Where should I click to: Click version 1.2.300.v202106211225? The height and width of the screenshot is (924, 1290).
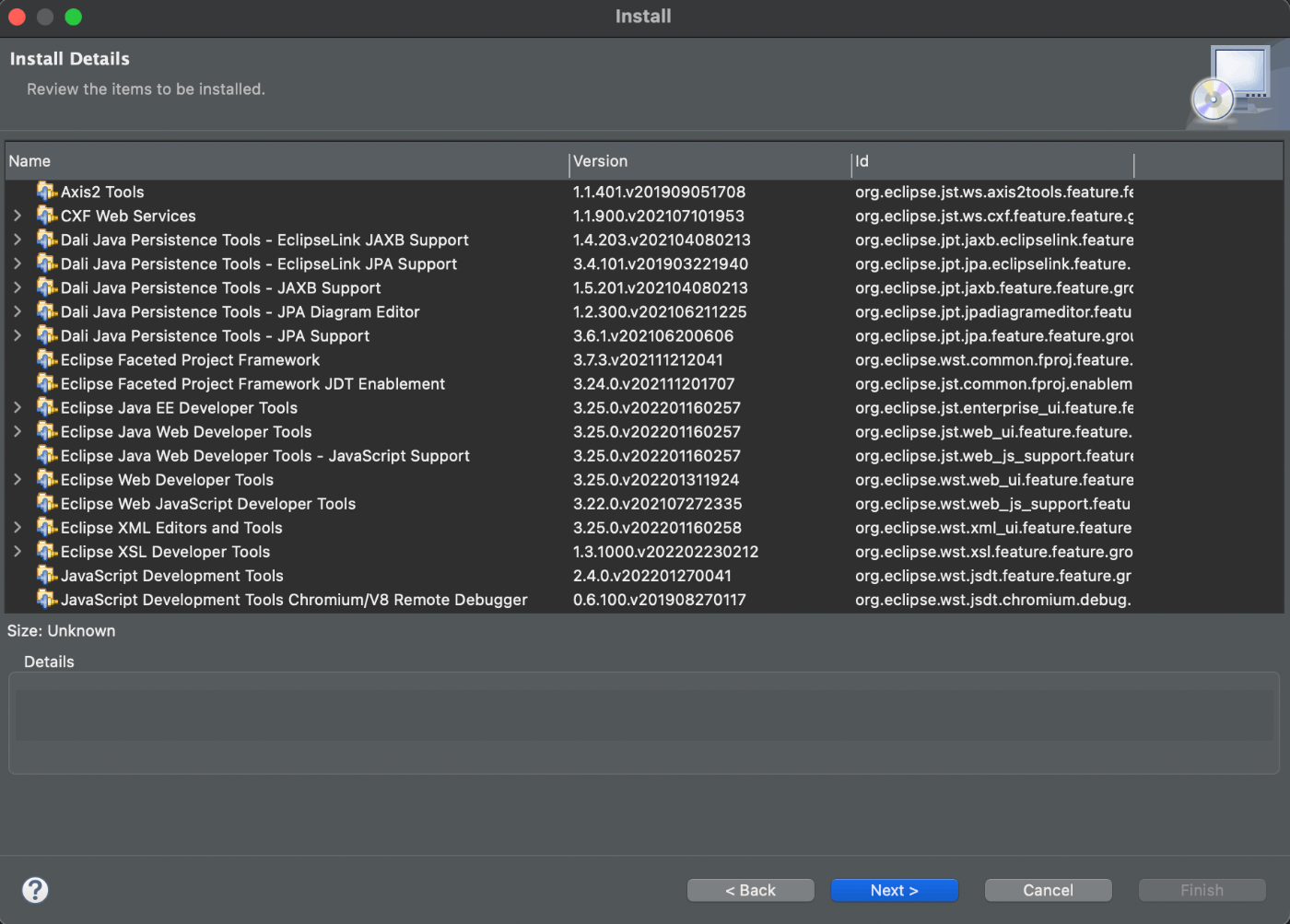[x=660, y=311]
